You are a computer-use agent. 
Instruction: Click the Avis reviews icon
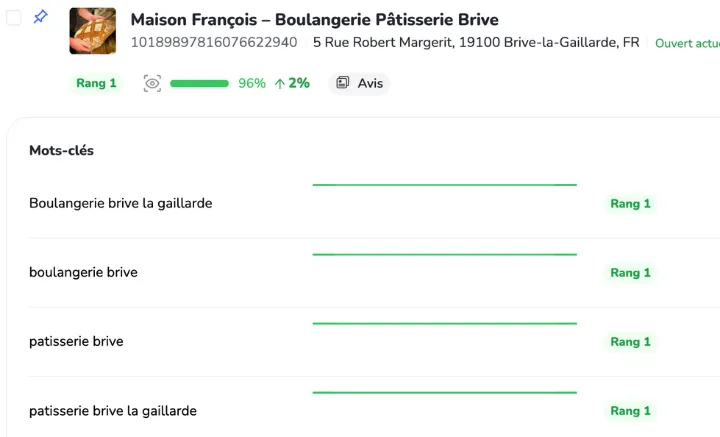pyautogui.click(x=343, y=83)
